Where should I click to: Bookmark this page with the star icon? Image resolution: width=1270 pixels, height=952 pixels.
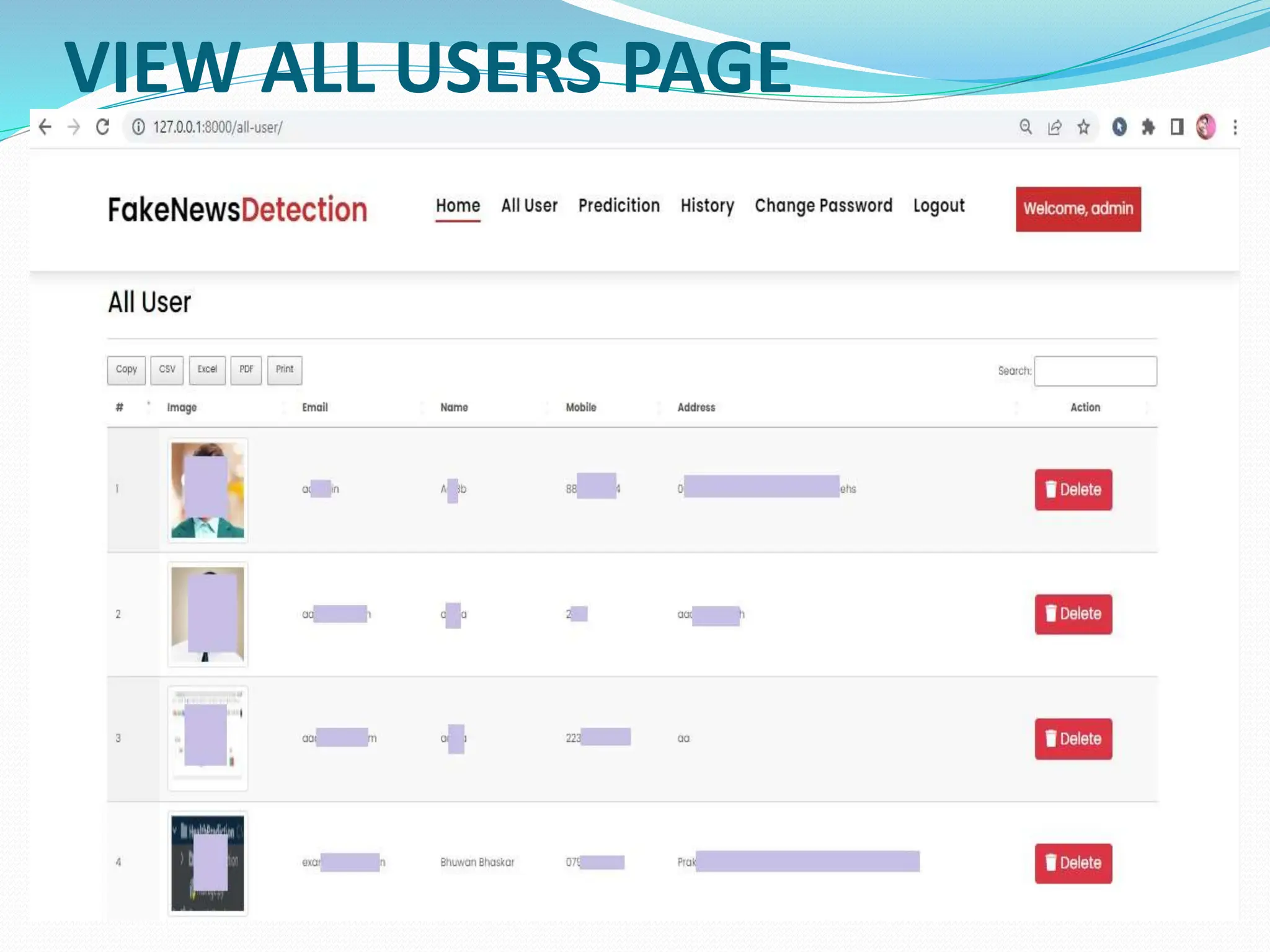[x=1083, y=127]
